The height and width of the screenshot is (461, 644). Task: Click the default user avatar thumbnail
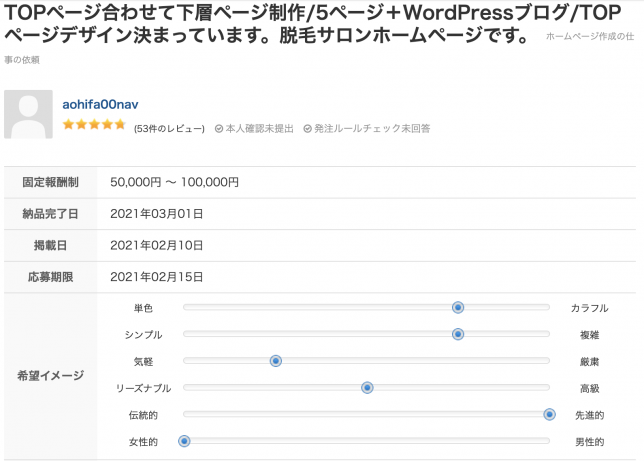click(x=28, y=114)
